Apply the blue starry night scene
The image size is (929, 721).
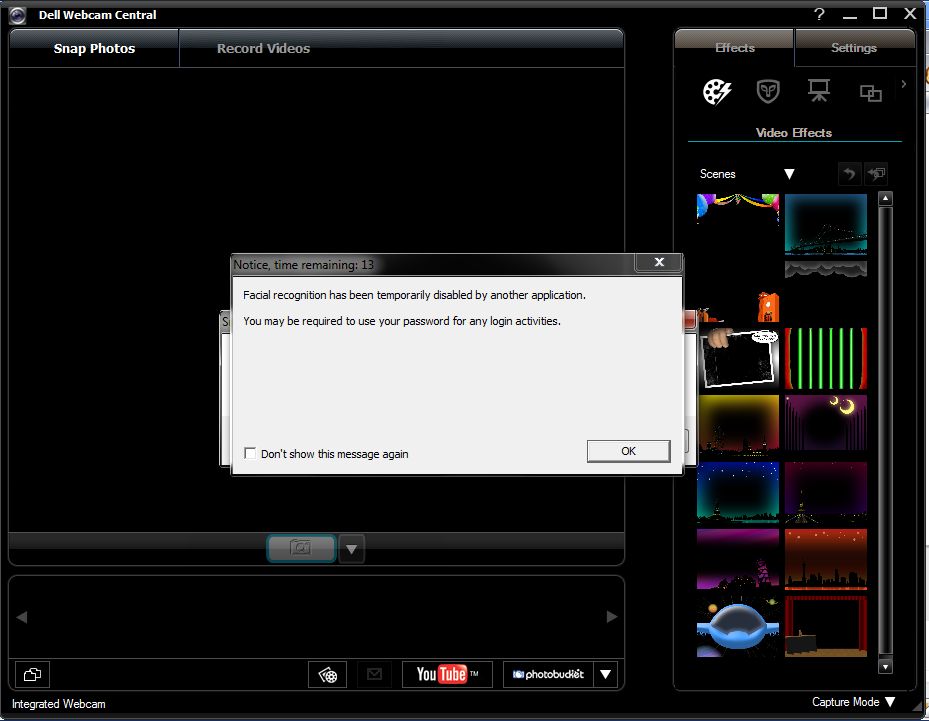click(738, 492)
